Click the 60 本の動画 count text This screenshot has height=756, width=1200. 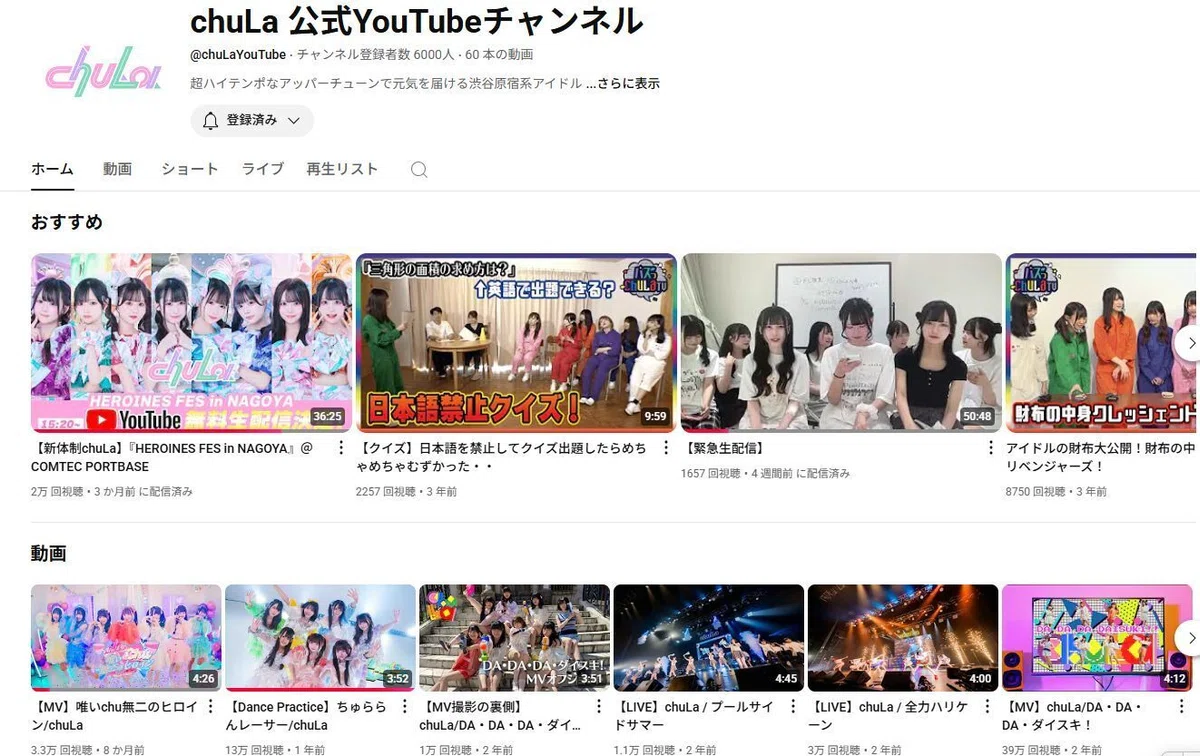[x=499, y=55]
